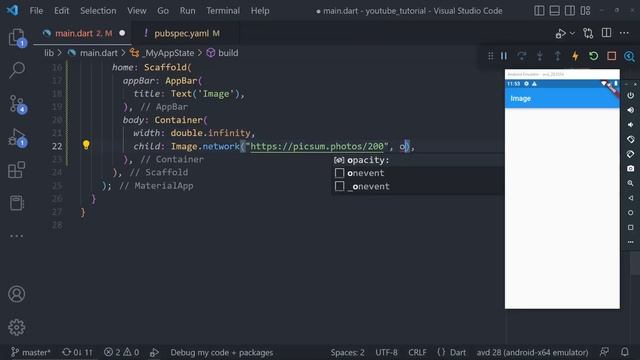Change end of line CRLF setting
Image resolution: width=640 pixels, height=360 pixels.
(417, 352)
